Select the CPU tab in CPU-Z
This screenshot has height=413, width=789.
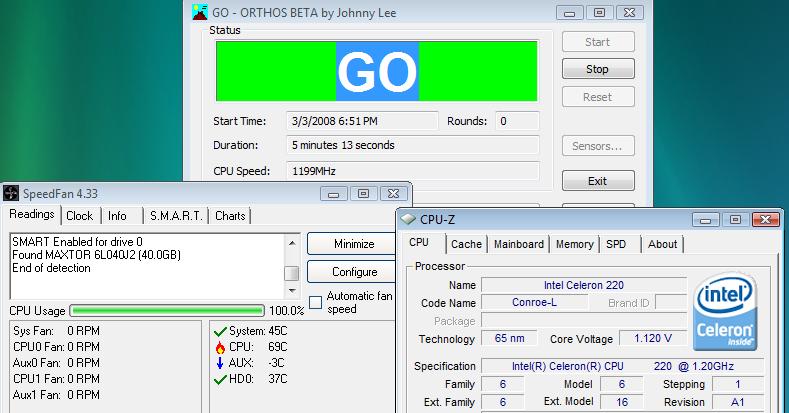coord(419,242)
